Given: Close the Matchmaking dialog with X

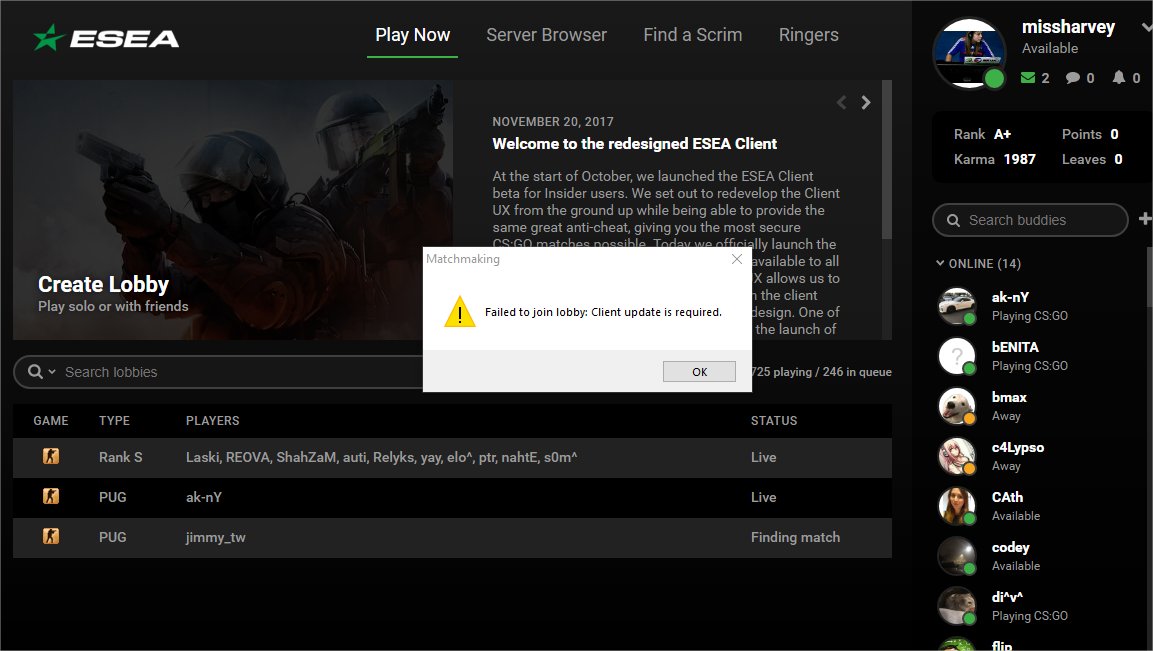Looking at the screenshot, I should click(x=737, y=259).
